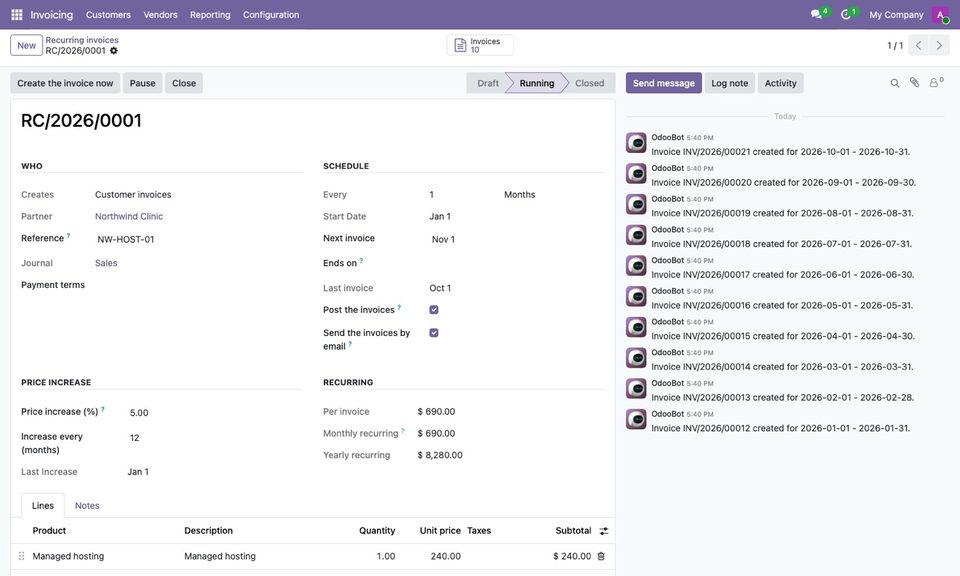This screenshot has height=576, width=960.
Task: Open the Customers menu
Action: pos(108,15)
